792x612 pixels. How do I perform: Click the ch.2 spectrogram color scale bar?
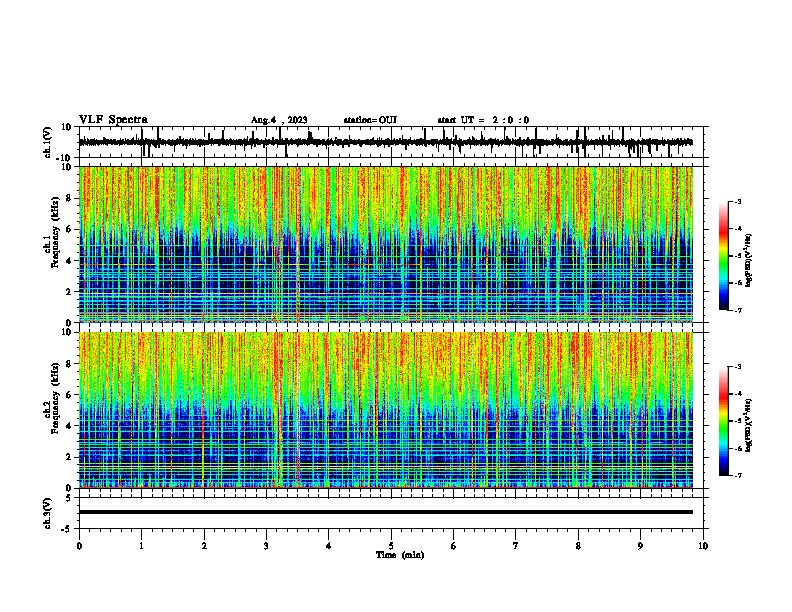click(x=723, y=421)
